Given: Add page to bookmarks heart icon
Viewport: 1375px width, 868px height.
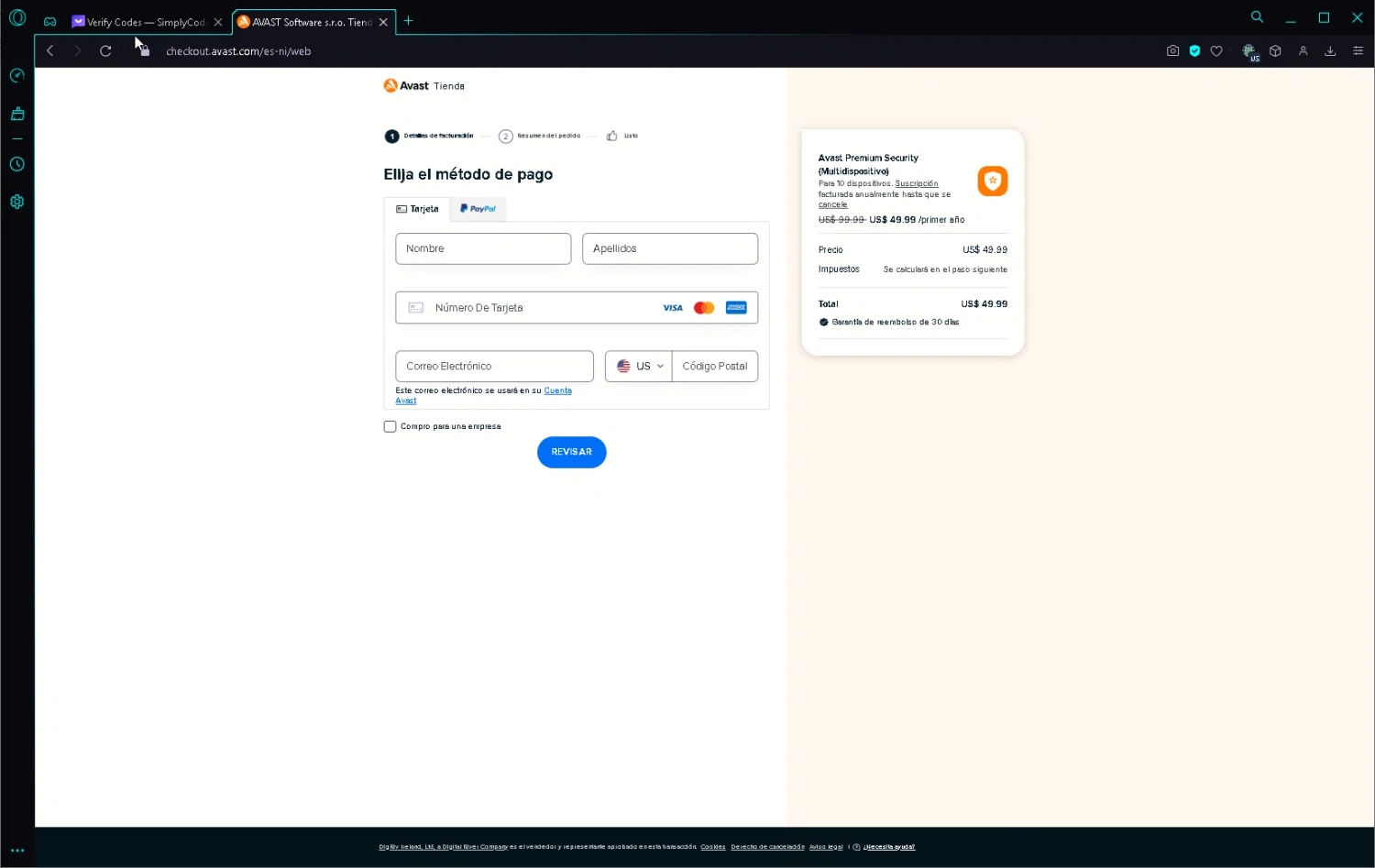Looking at the screenshot, I should coord(1216,51).
